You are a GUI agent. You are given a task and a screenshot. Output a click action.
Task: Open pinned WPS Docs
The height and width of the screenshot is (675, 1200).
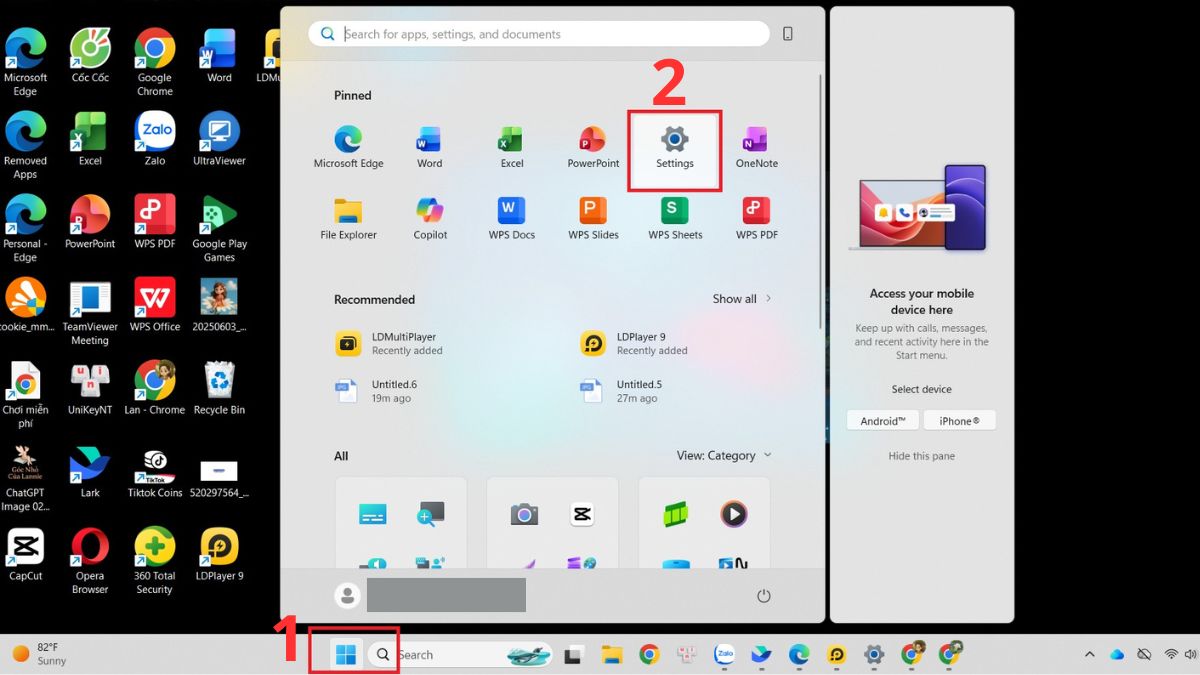tap(512, 219)
